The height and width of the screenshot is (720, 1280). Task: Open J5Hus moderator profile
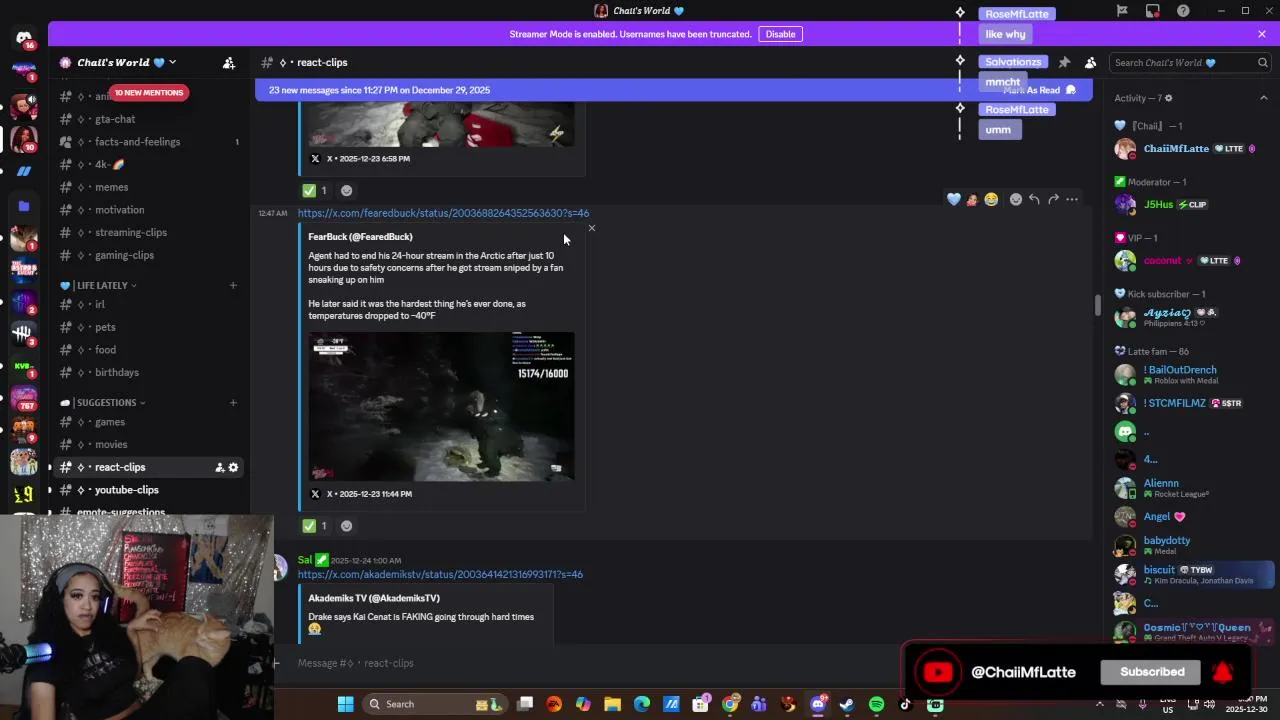click(x=1192, y=205)
